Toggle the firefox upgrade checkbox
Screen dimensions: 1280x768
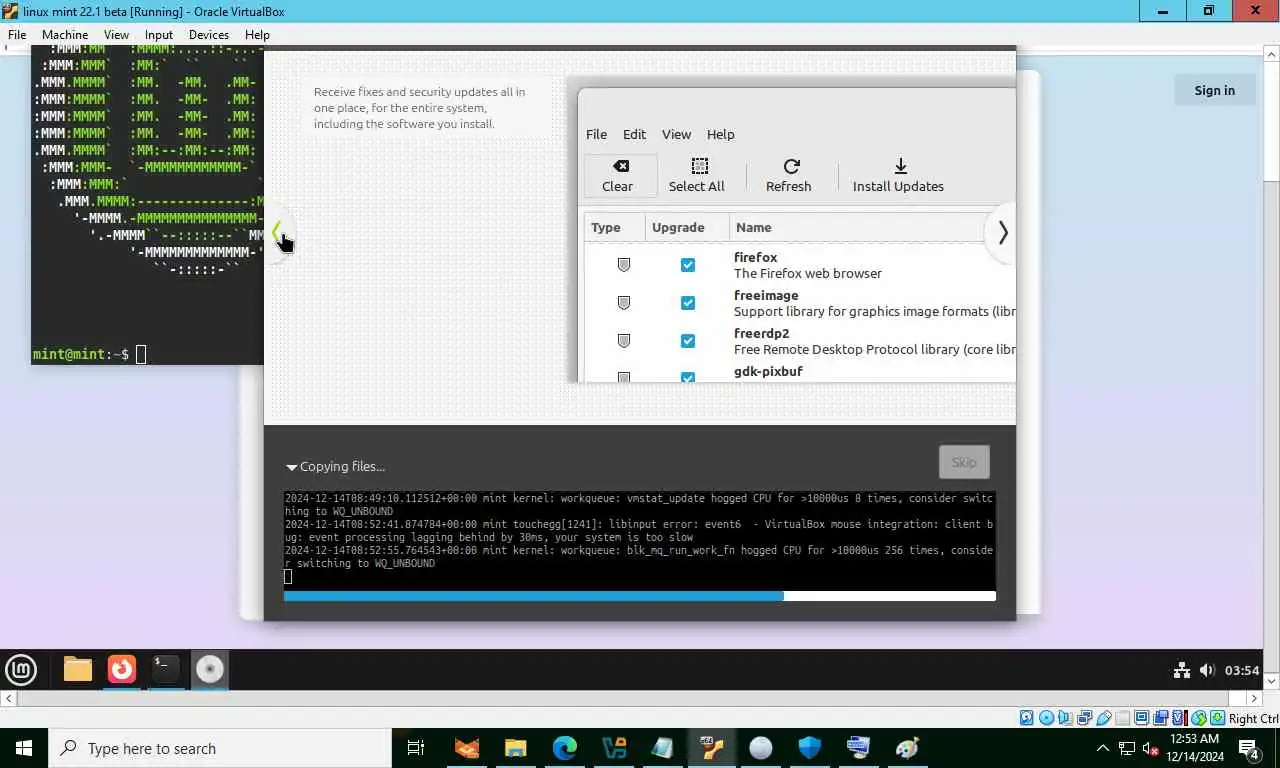click(688, 265)
